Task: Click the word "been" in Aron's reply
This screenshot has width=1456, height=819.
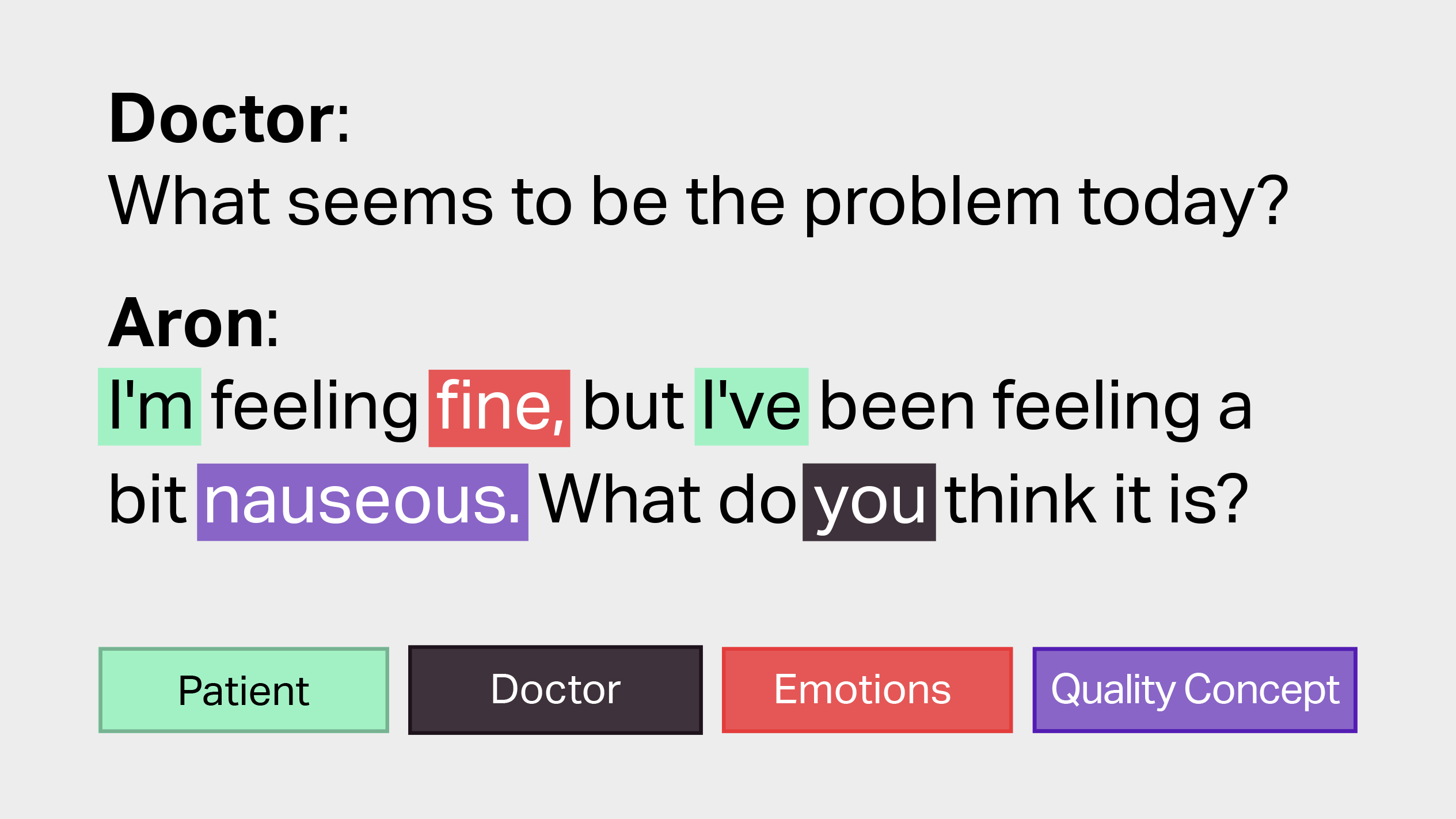Action: point(896,405)
